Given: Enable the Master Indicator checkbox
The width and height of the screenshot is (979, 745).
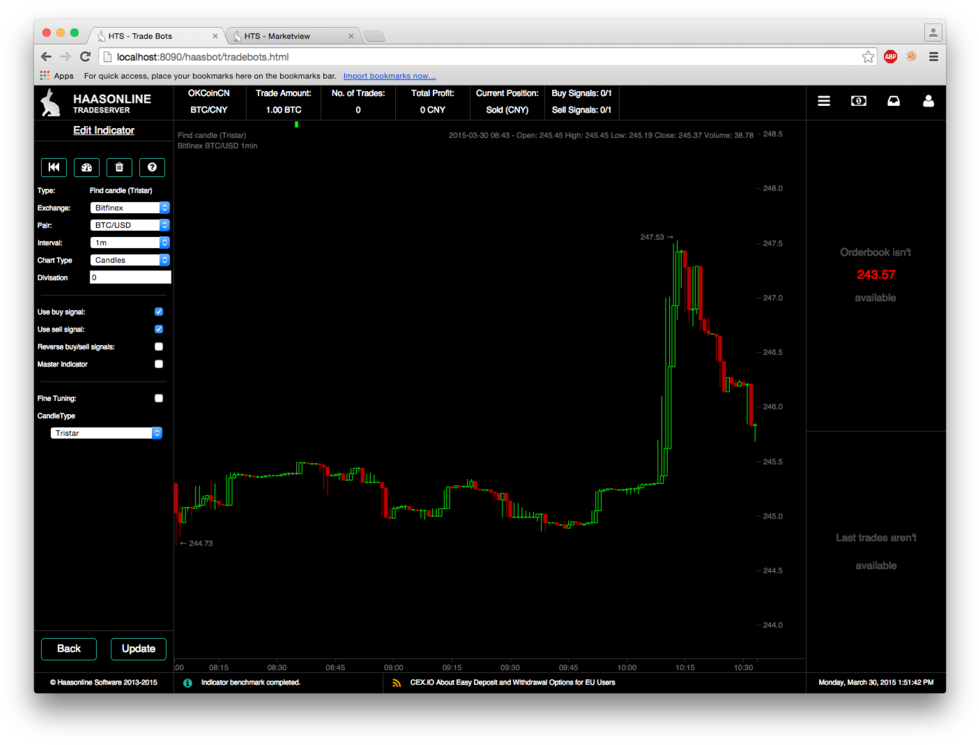Looking at the screenshot, I should tap(159, 364).
